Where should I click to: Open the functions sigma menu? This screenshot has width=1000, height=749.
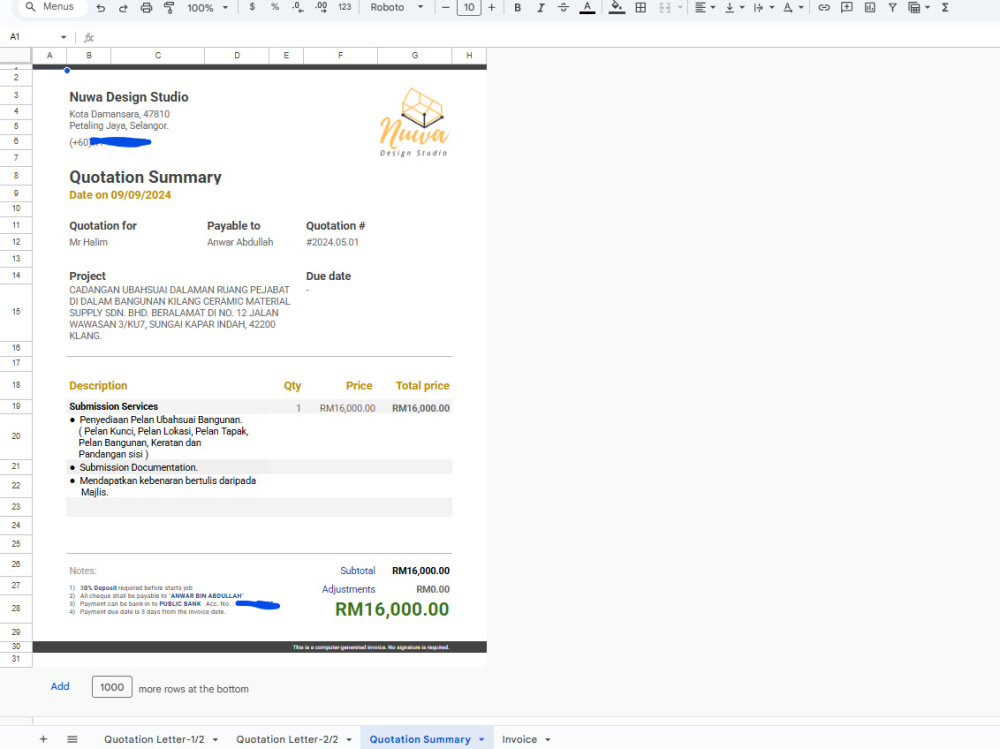[x=945, y=8]
